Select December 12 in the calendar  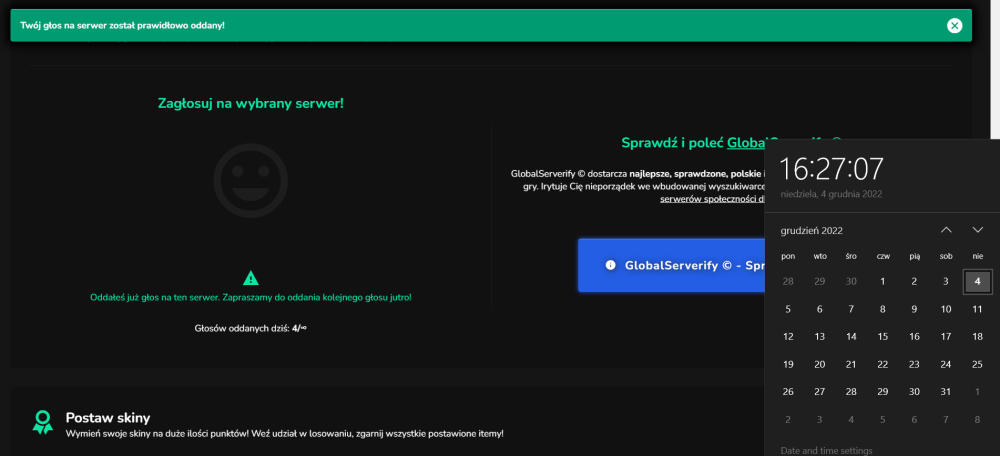[788, 337]
